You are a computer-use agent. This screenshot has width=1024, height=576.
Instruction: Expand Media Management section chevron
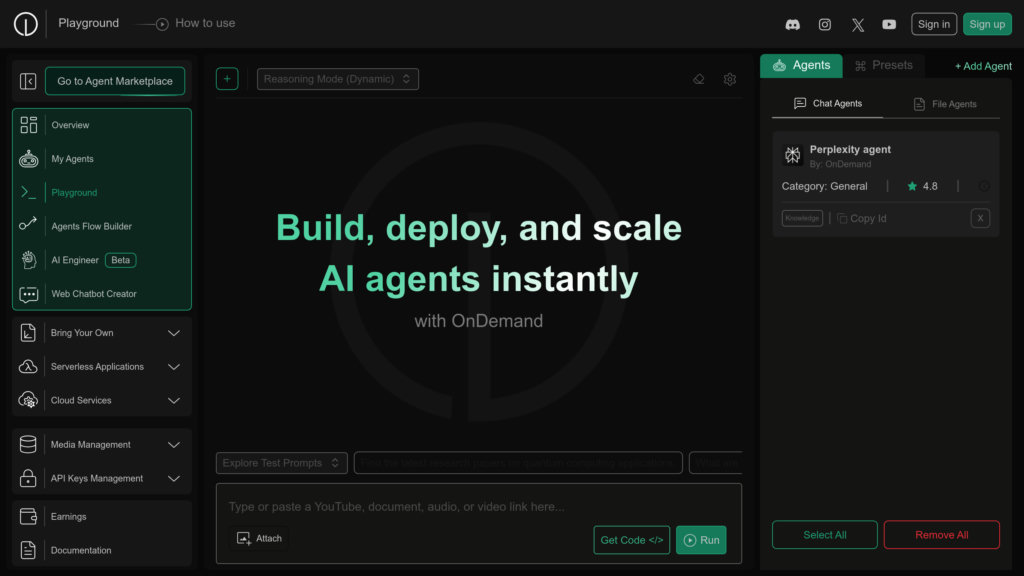coord(174,445)
